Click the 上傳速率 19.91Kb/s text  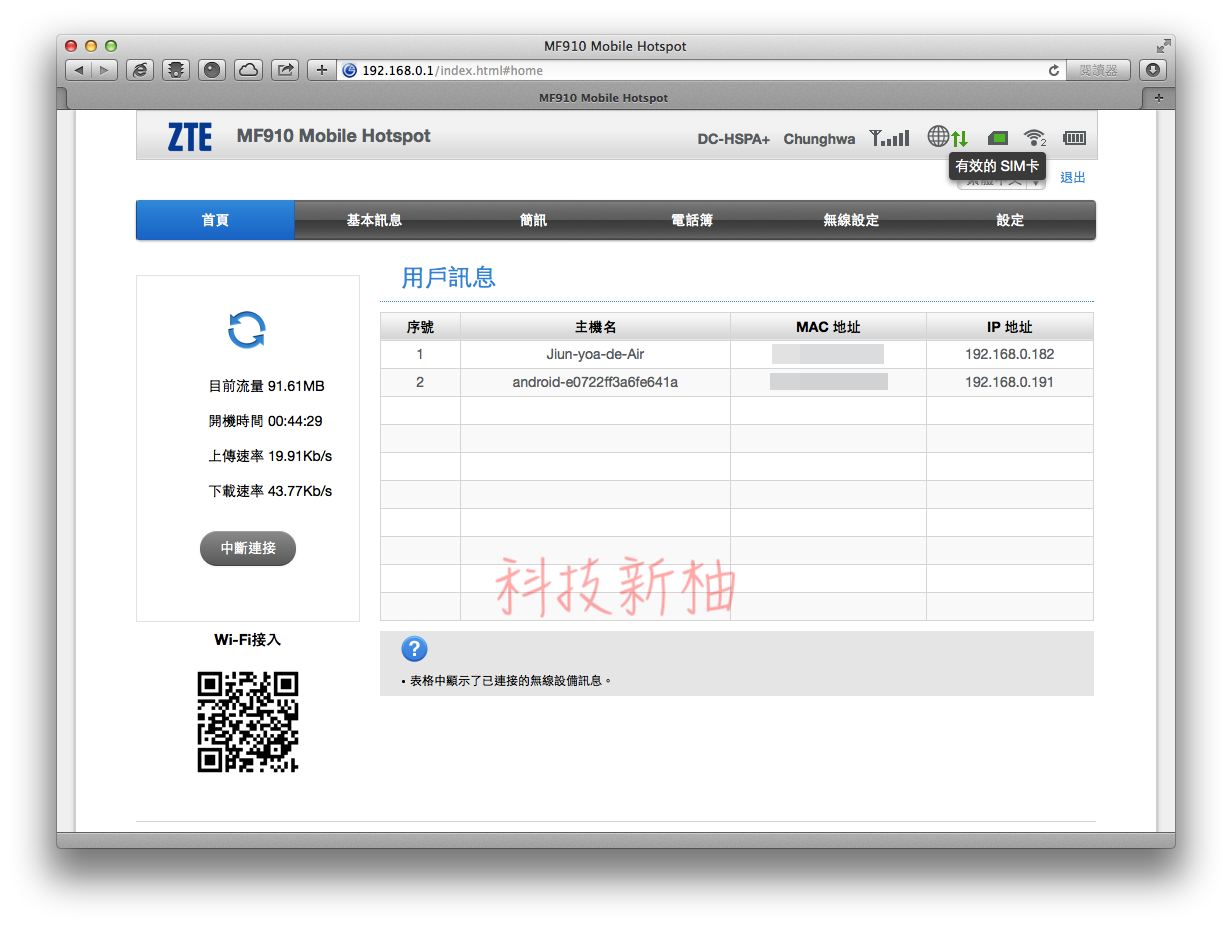tap(270, 456)
